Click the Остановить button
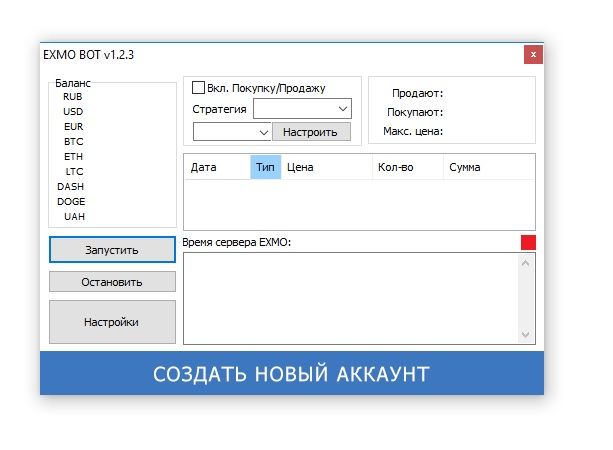The image size is (613, 450). point(112,282)
